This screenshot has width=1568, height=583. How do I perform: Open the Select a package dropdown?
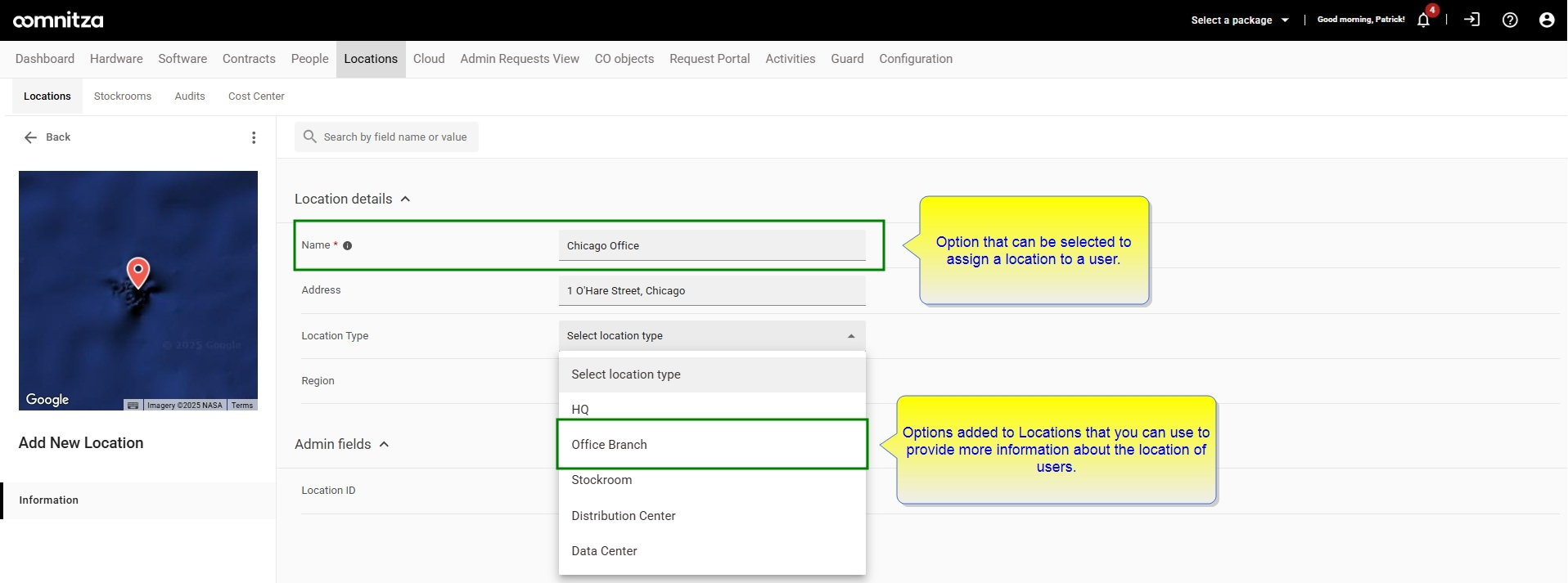tap(1240, 20)
